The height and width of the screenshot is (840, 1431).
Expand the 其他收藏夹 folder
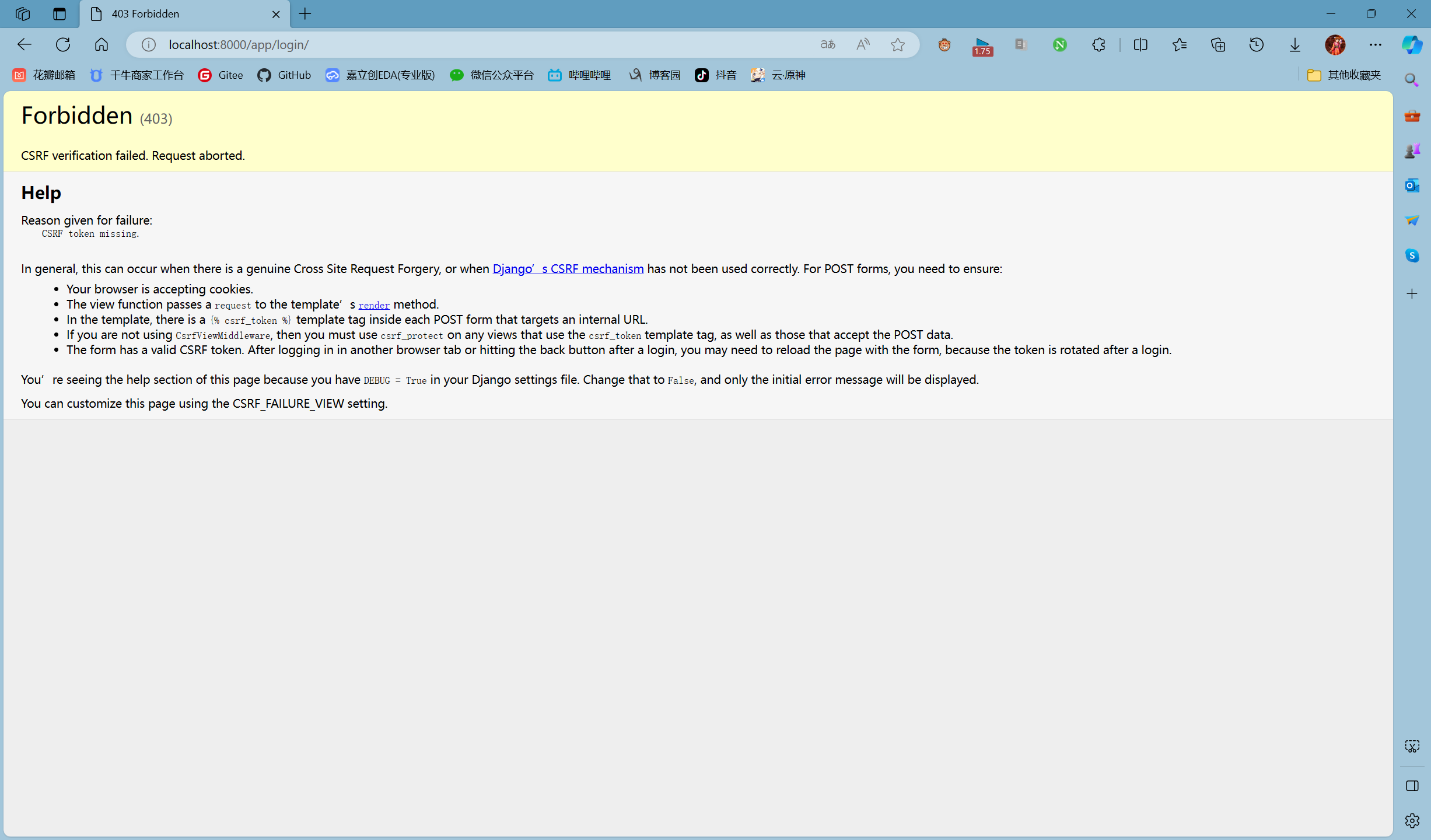[x=1344, y=75]
